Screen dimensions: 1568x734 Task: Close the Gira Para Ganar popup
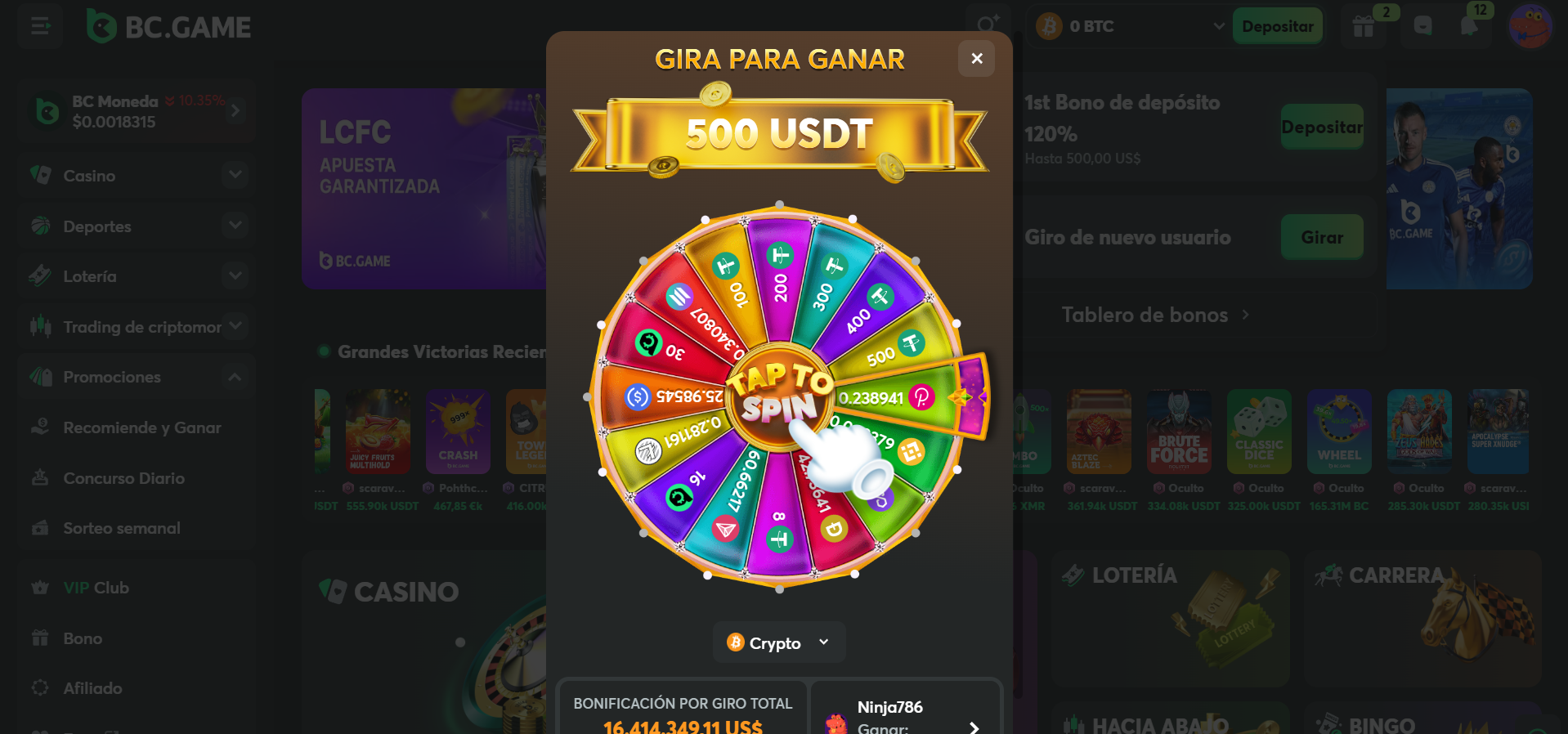tap(976, 58)
